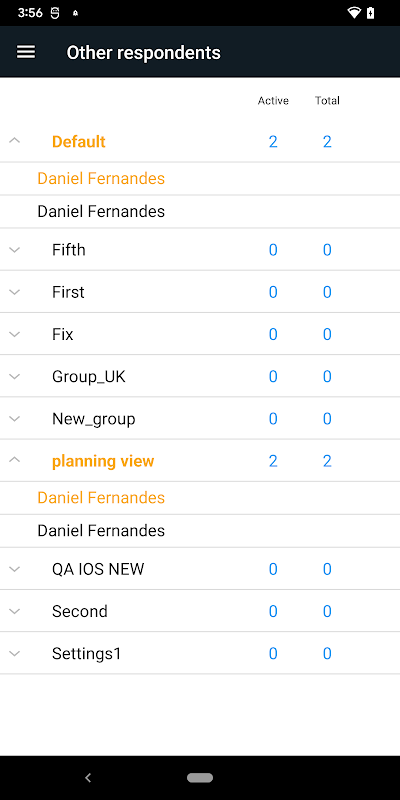Screen dimensions: 400x800
Task: Expand the Fix group chevron
Action: (x=15, y=334)
